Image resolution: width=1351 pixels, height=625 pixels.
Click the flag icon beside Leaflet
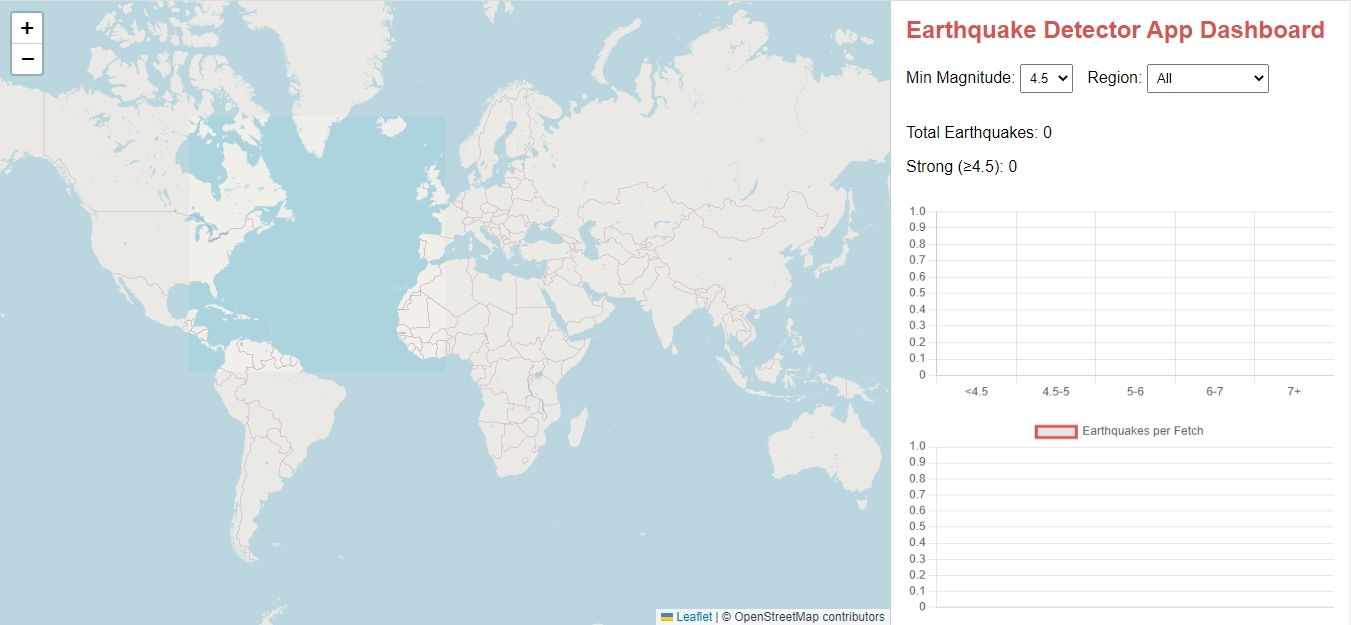click(x=667, y=617)
